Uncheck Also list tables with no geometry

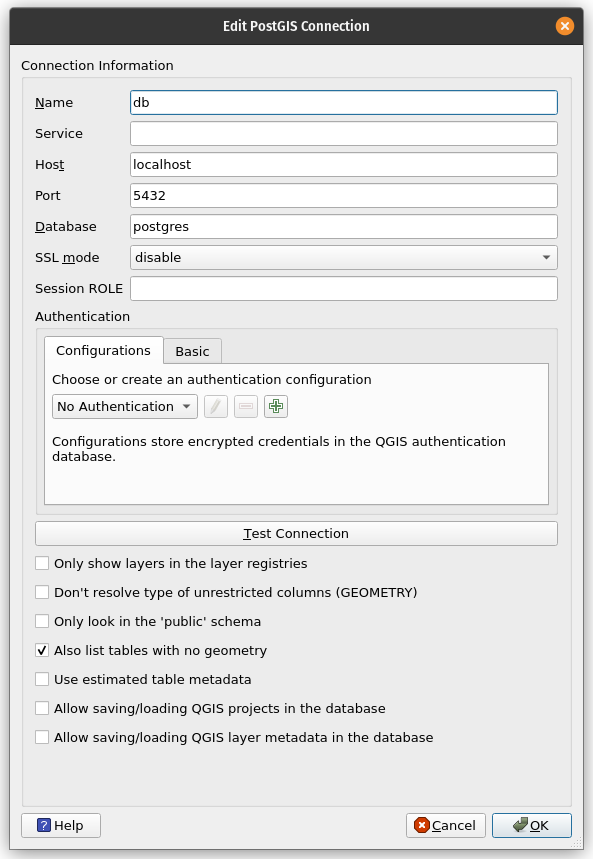42,650
